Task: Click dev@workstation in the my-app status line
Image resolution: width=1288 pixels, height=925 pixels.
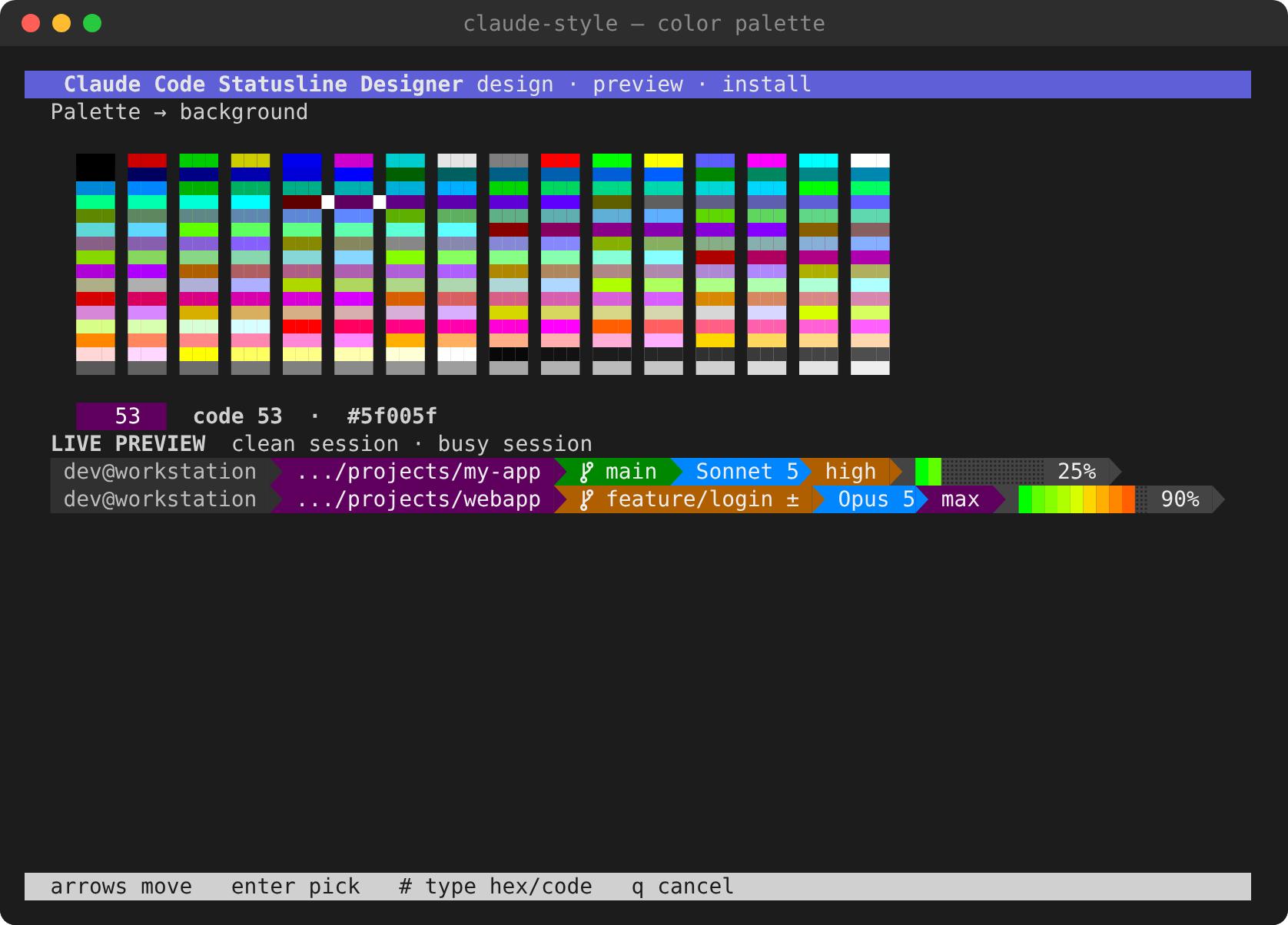Action: (x=160, y=472)
